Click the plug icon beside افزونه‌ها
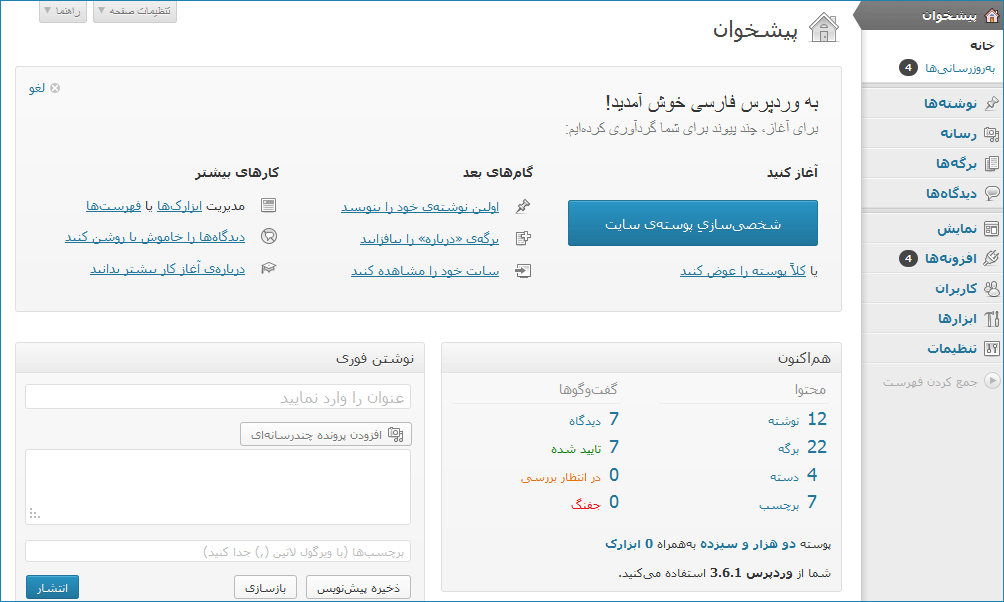 point(991,258)
